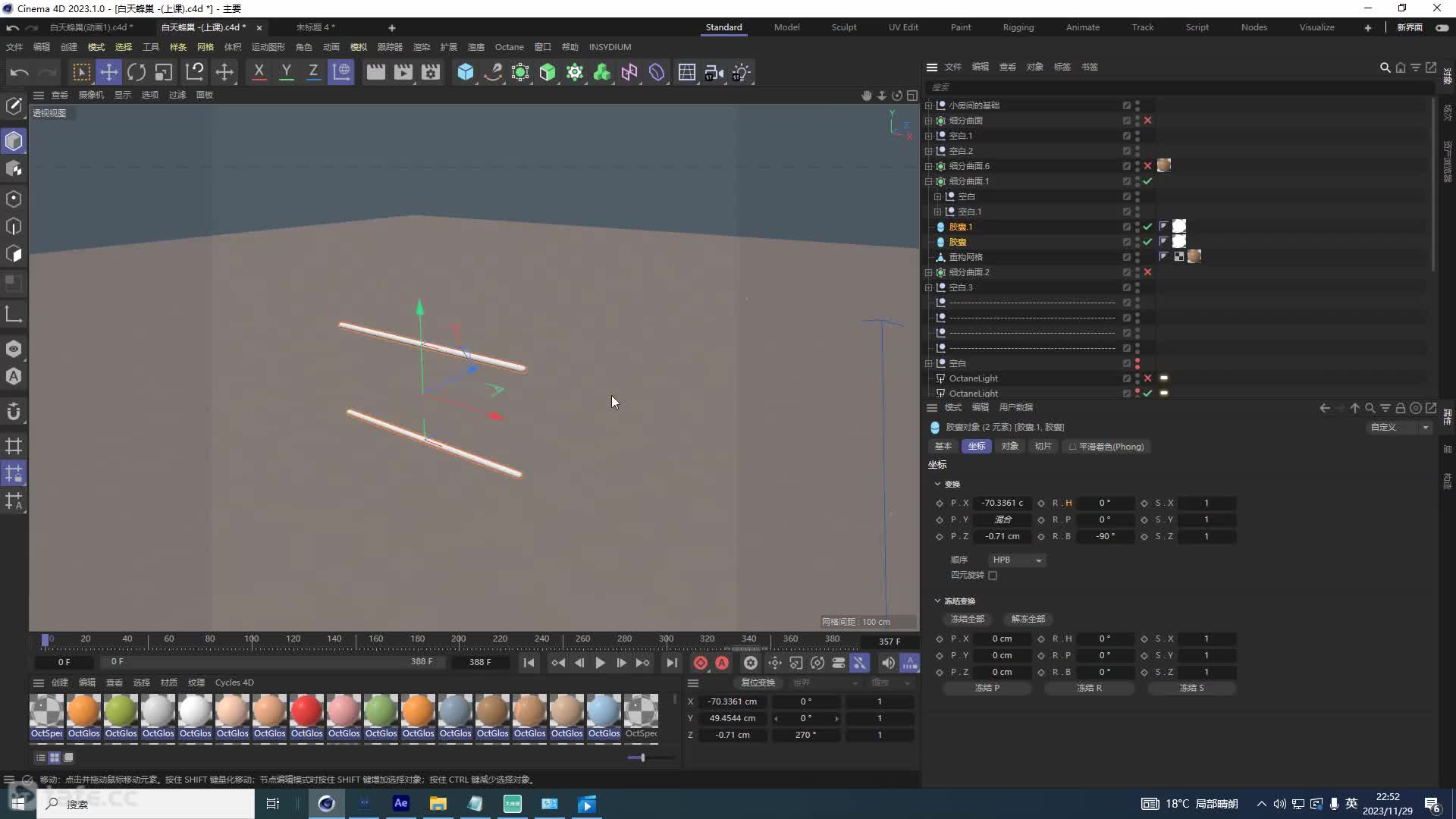The height and width of the screenshot is (819, 1456).
Task: Enable the 四元旋转 checkbox
Action: 993,576
